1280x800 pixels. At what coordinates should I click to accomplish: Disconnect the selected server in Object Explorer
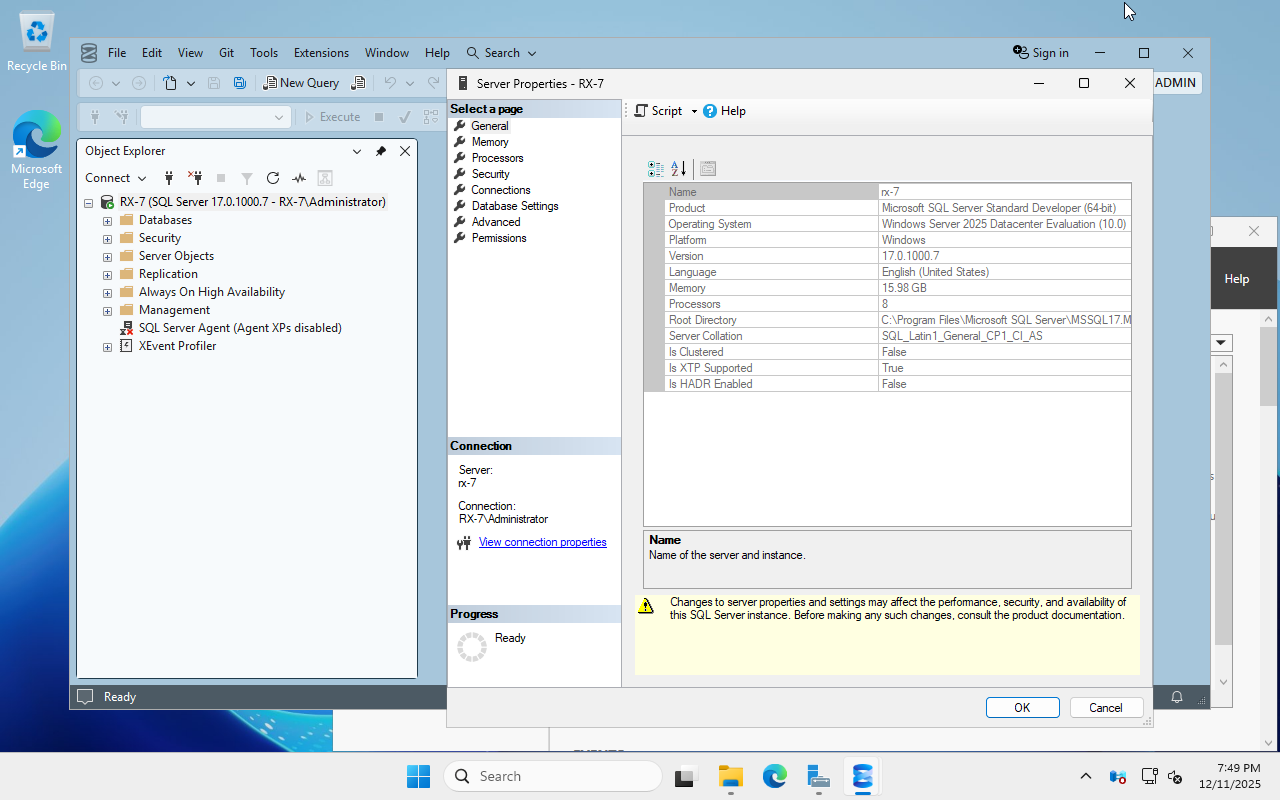196,177
